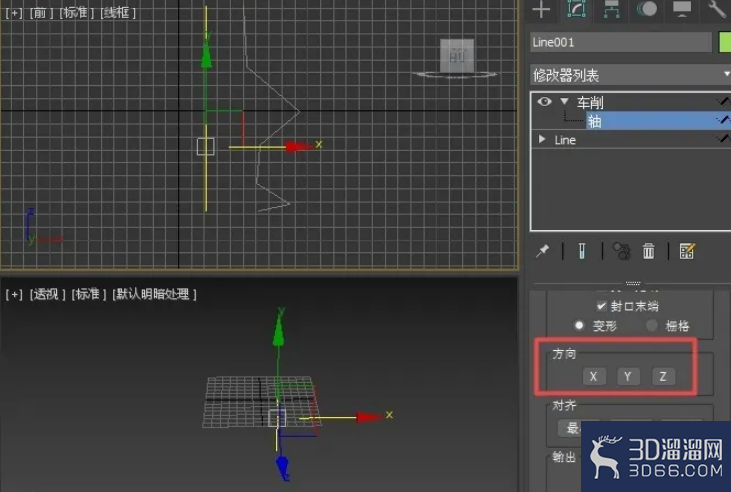Viewport: 731px width, 492px height.
Task: Toggle Show End Result icon
Action: pyautogui.click(x=582, y=251)
